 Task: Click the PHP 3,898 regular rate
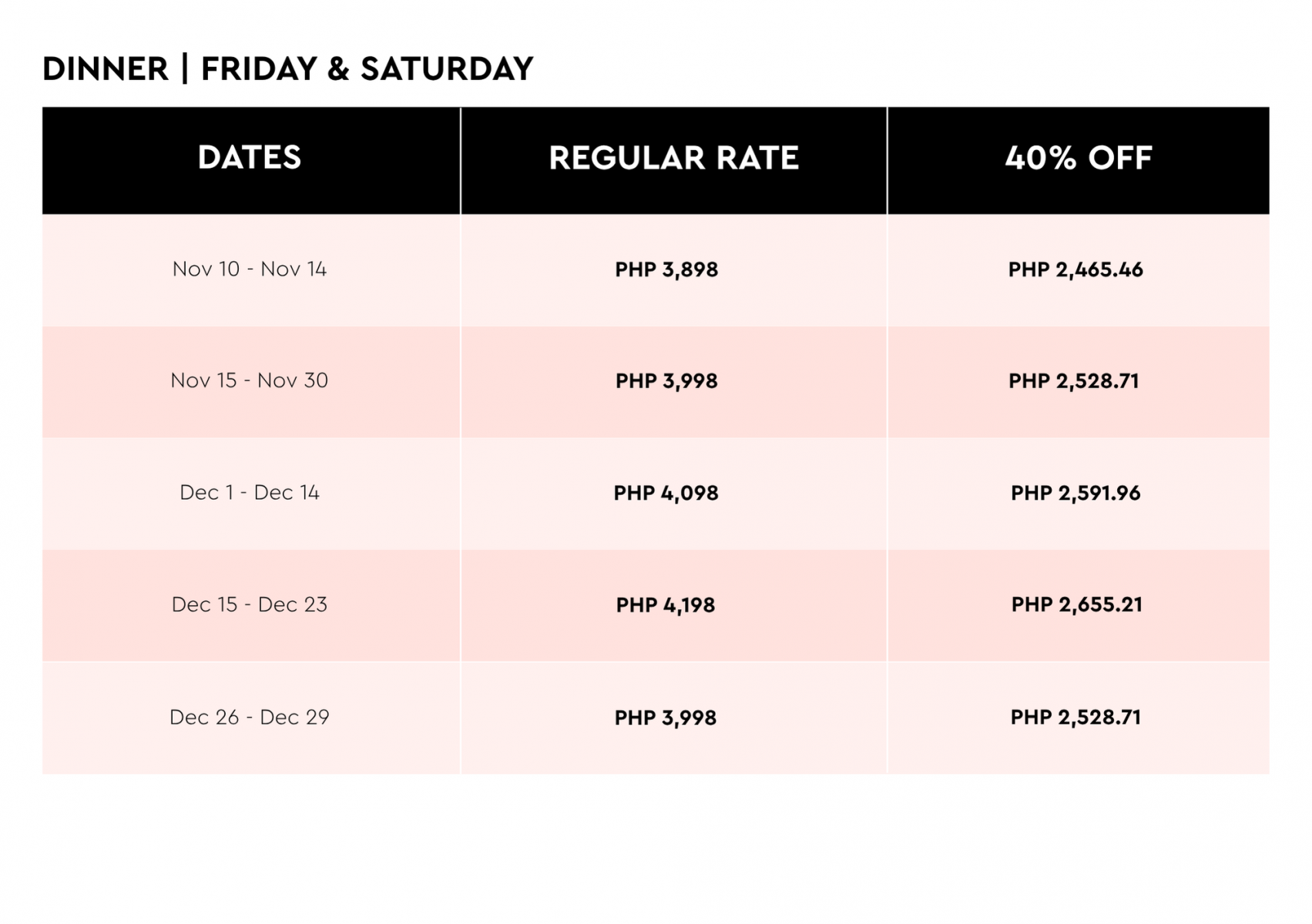pyautogui.click(x=666, y=269)
